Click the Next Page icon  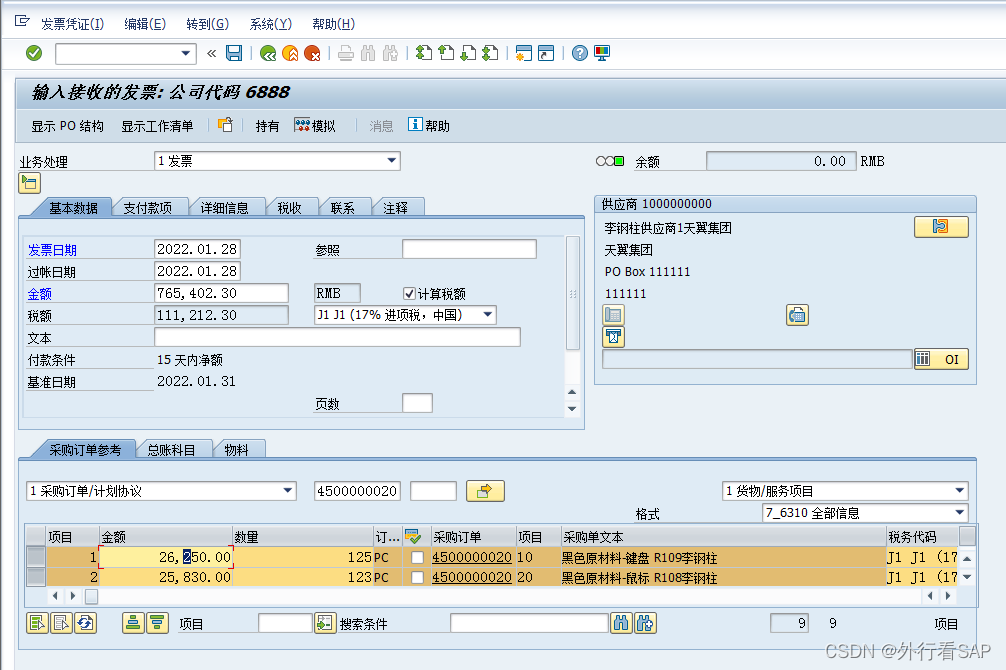[x=468, y=53]
